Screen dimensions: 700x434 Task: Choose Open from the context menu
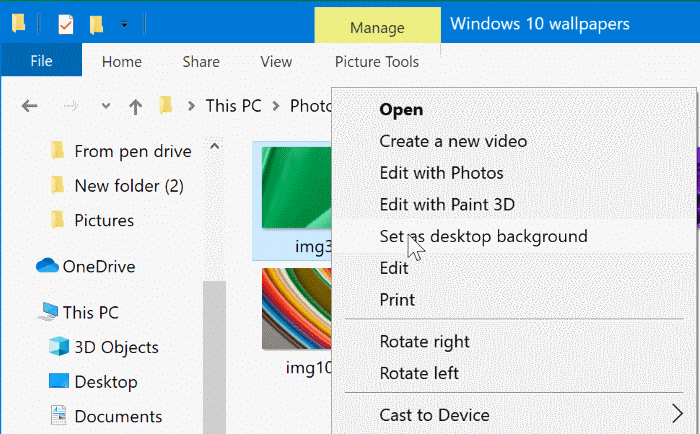pos(401,109)
